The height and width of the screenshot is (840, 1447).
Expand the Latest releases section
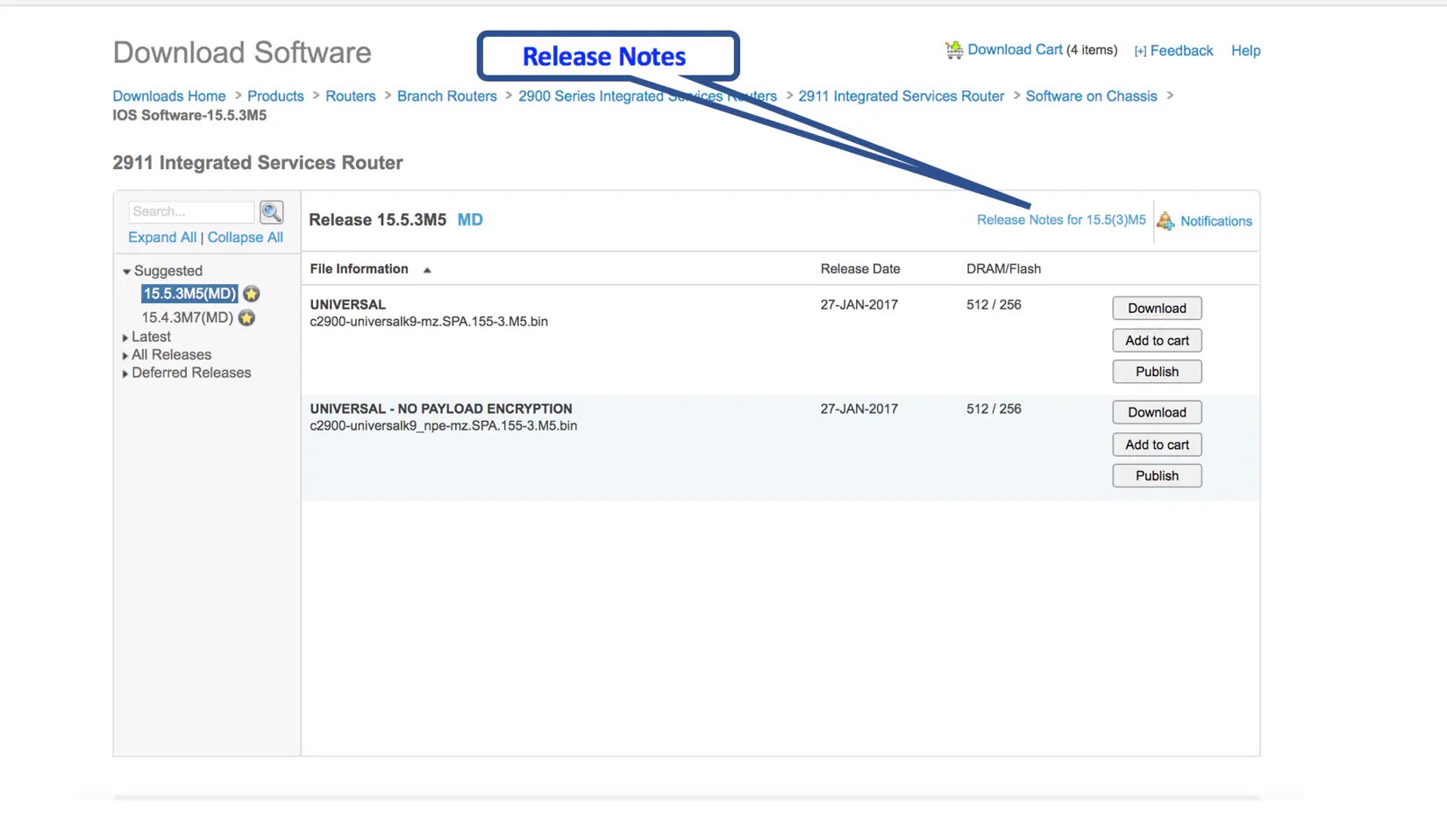pos(125,338)
